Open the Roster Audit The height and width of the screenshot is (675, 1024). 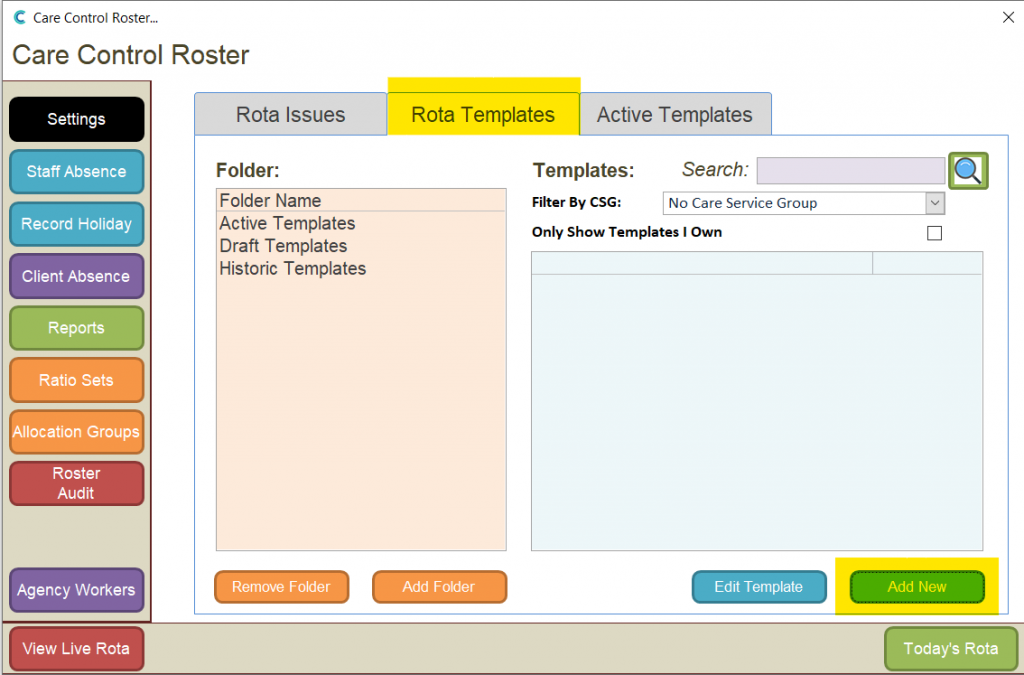click(76, 483)
